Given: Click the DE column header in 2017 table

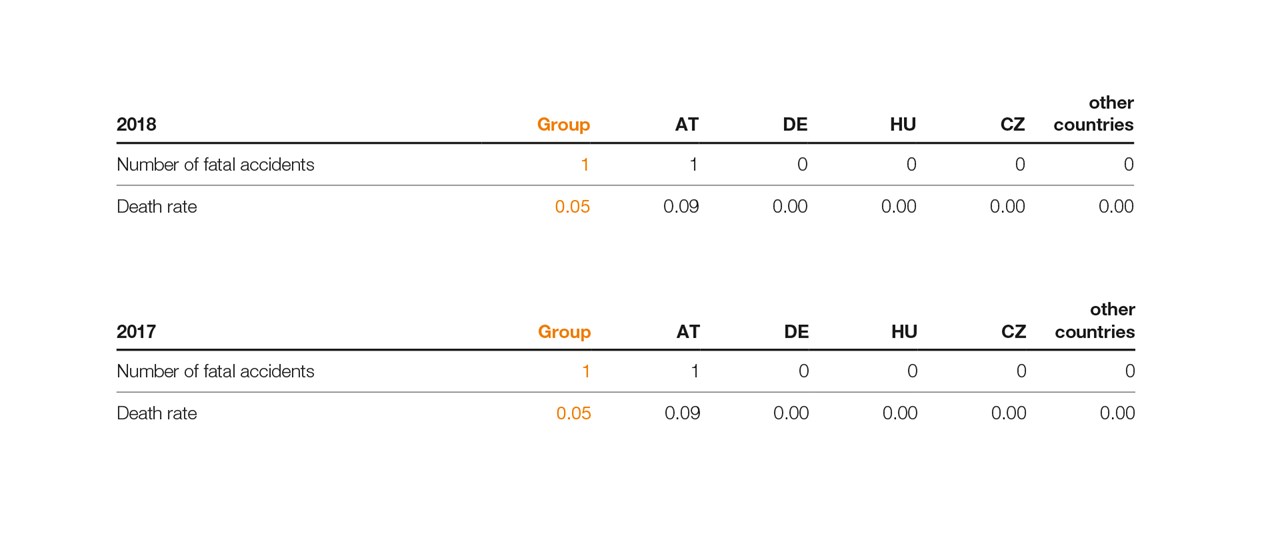Looking at the screenshot, I should point(796,332).
